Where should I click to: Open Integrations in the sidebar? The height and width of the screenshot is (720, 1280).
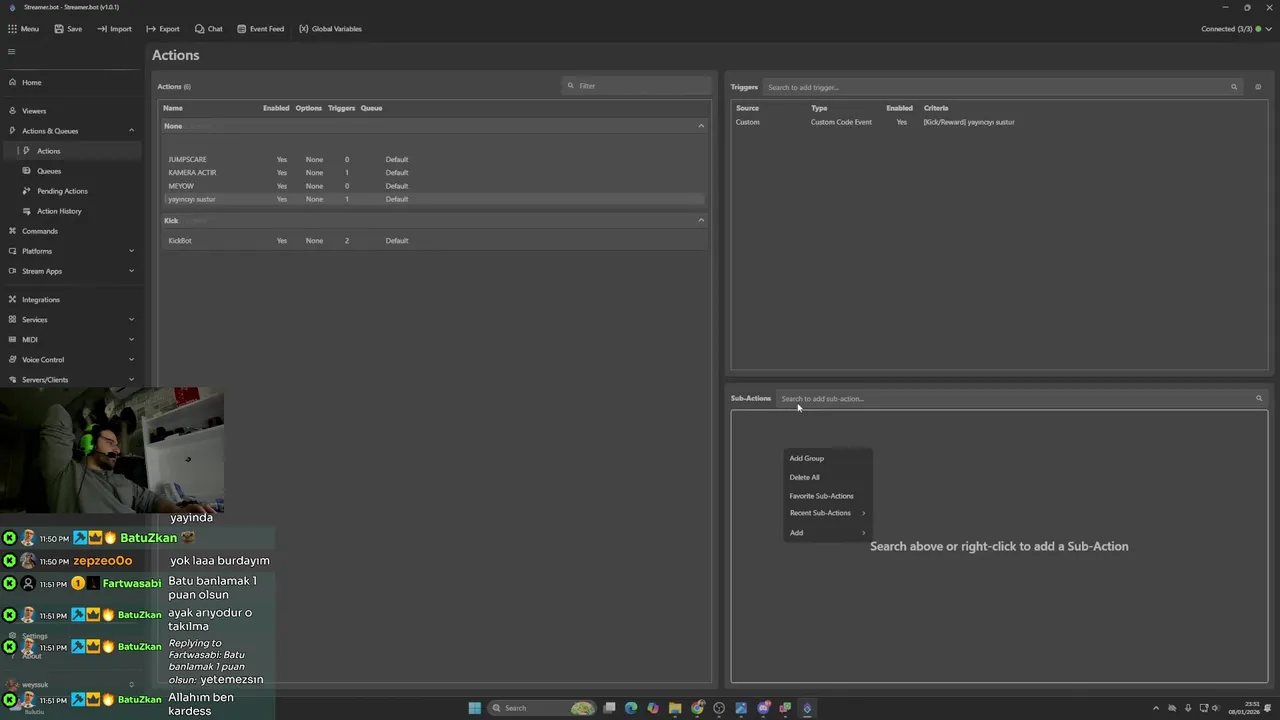pyautogui.click(x=70, y=300)
